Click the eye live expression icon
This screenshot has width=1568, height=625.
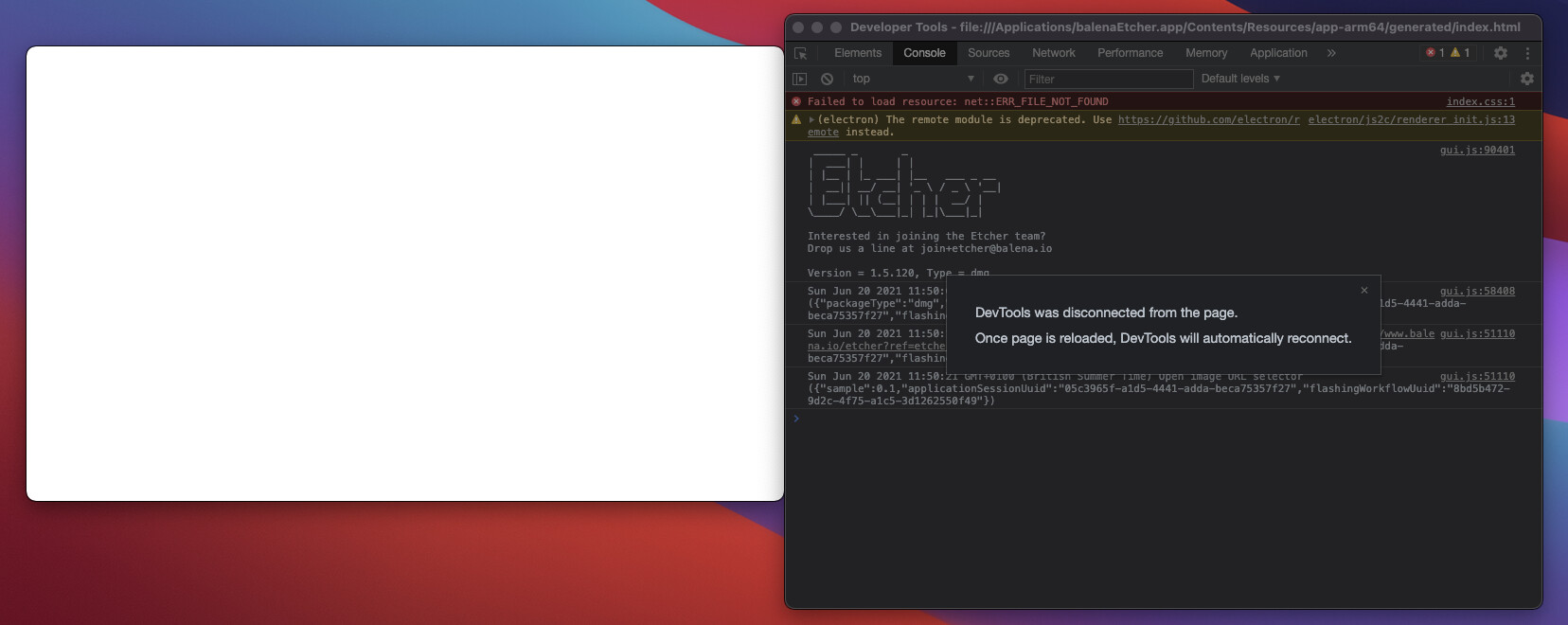coord(1001,79)
